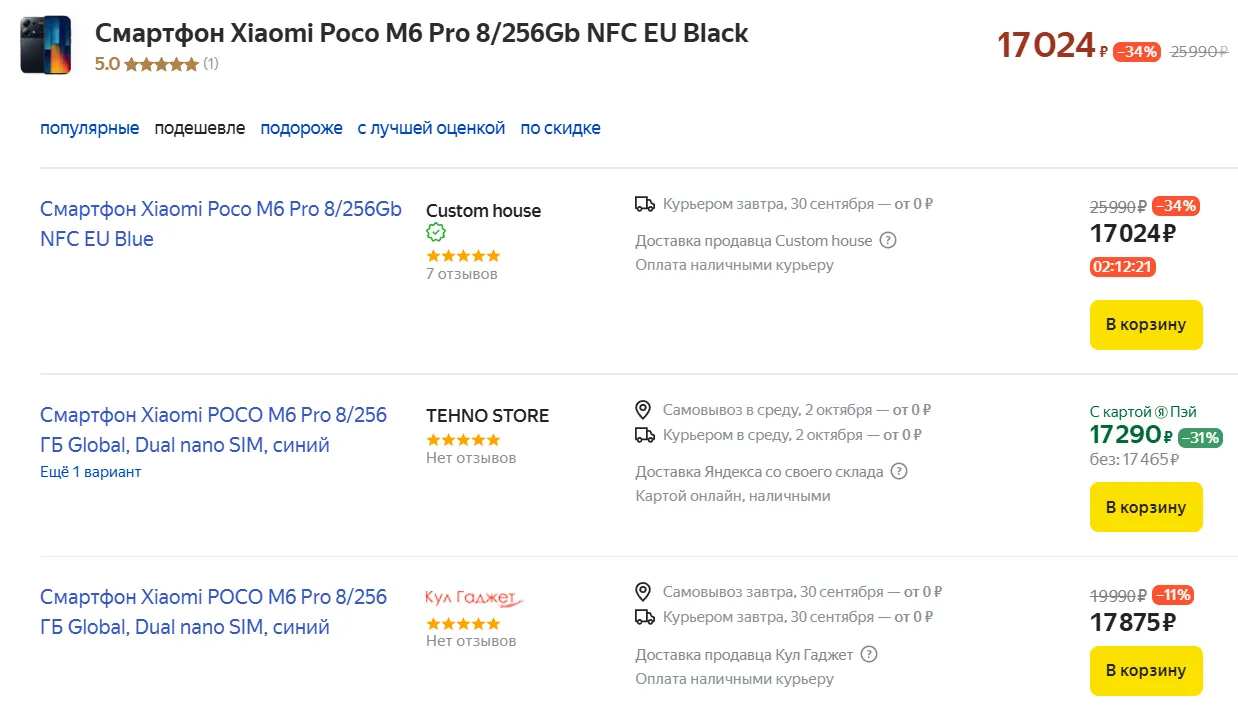The image size is (1238, 714).
Task: Click the header star rating of the product
Action: coord(161,64)
